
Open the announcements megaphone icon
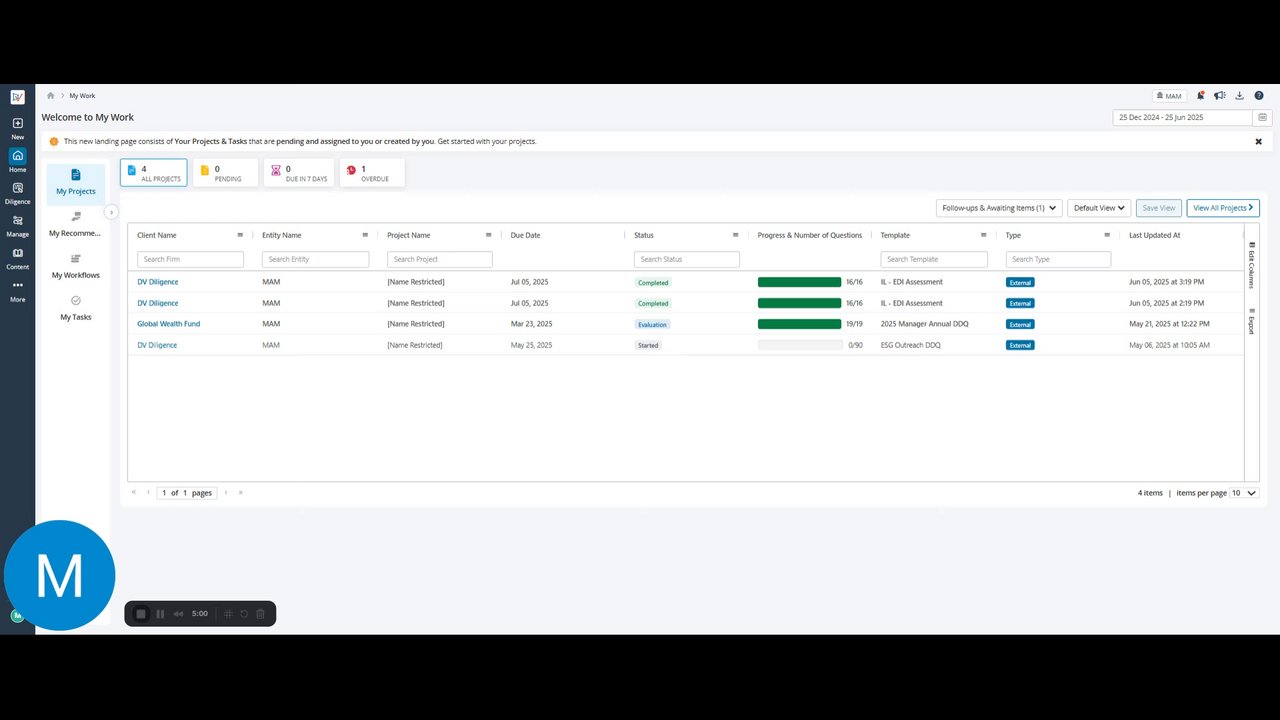1220,96
